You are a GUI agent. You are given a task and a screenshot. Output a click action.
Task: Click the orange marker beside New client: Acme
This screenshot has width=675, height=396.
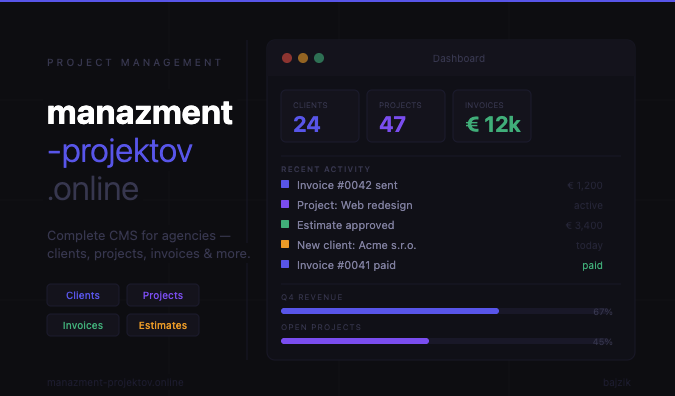click(285, 244)
